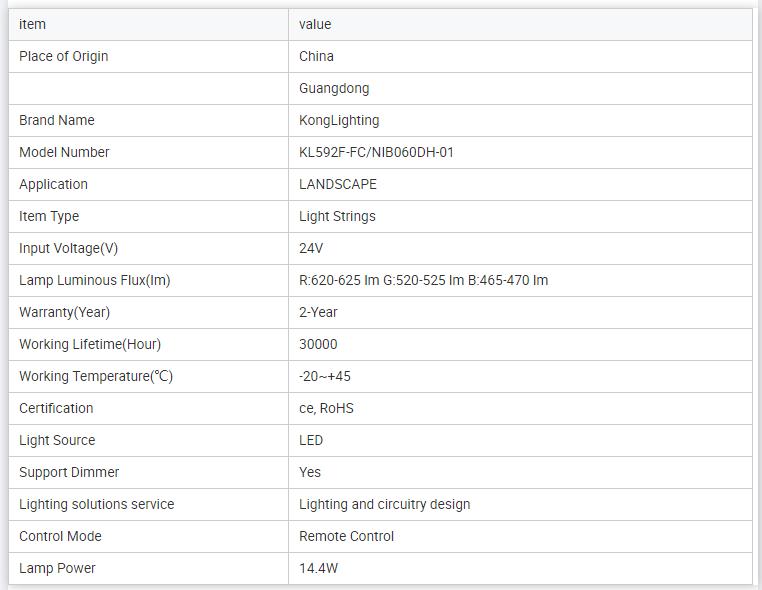Click the luminous flux RGB values
This screenshot has width=762, height=590.
point(423,280)
